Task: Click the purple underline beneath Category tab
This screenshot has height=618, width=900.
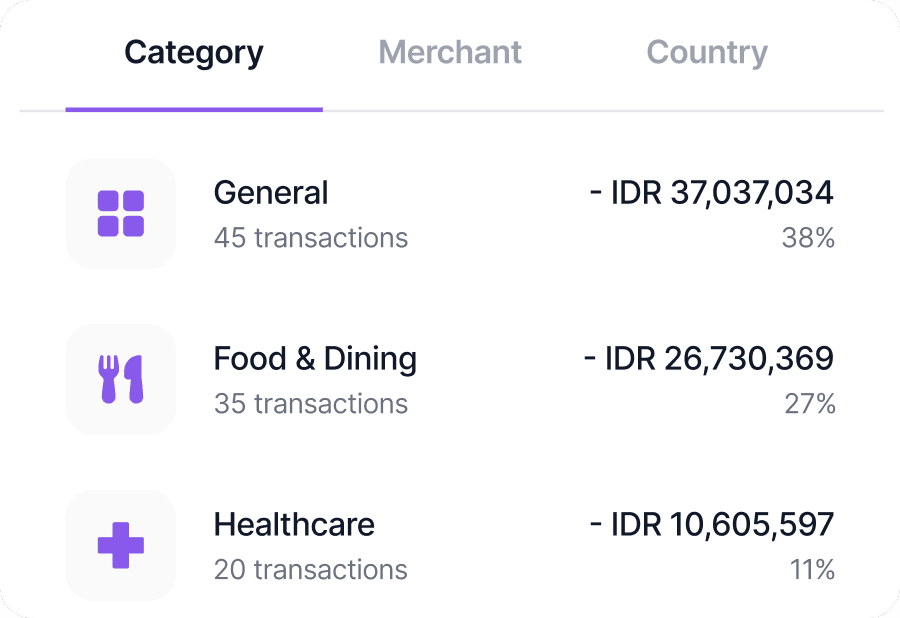Action: [194, 109]
